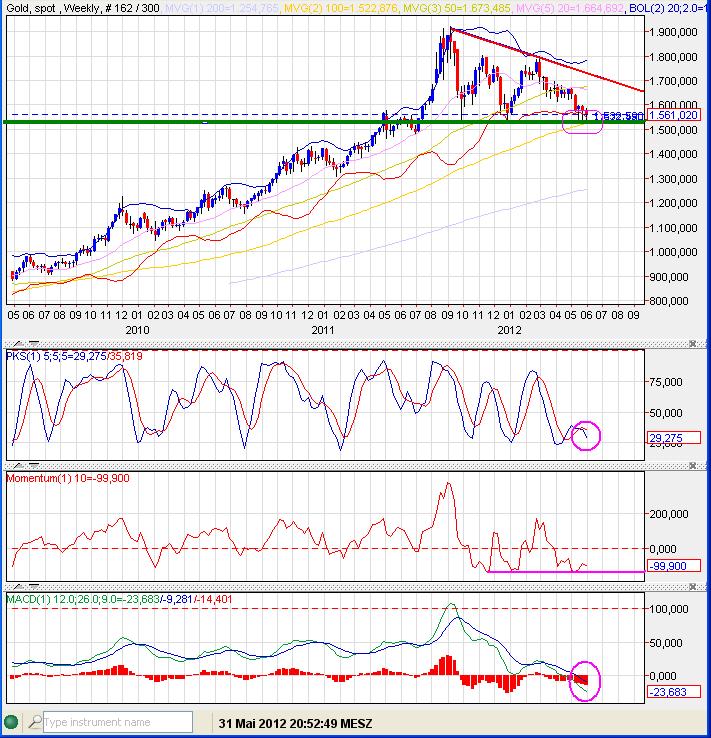Click the -99,900 Momentum value box
This screenshot has width=711, height=738.
point(674,566)
